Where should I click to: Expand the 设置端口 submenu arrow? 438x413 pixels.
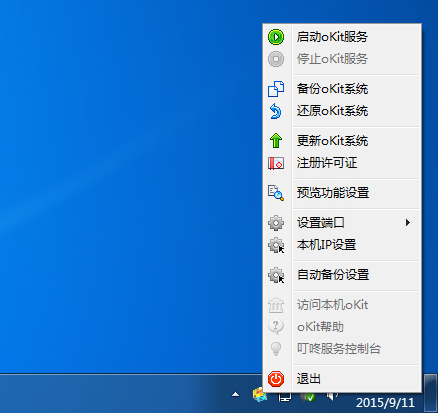pos(408,223)
